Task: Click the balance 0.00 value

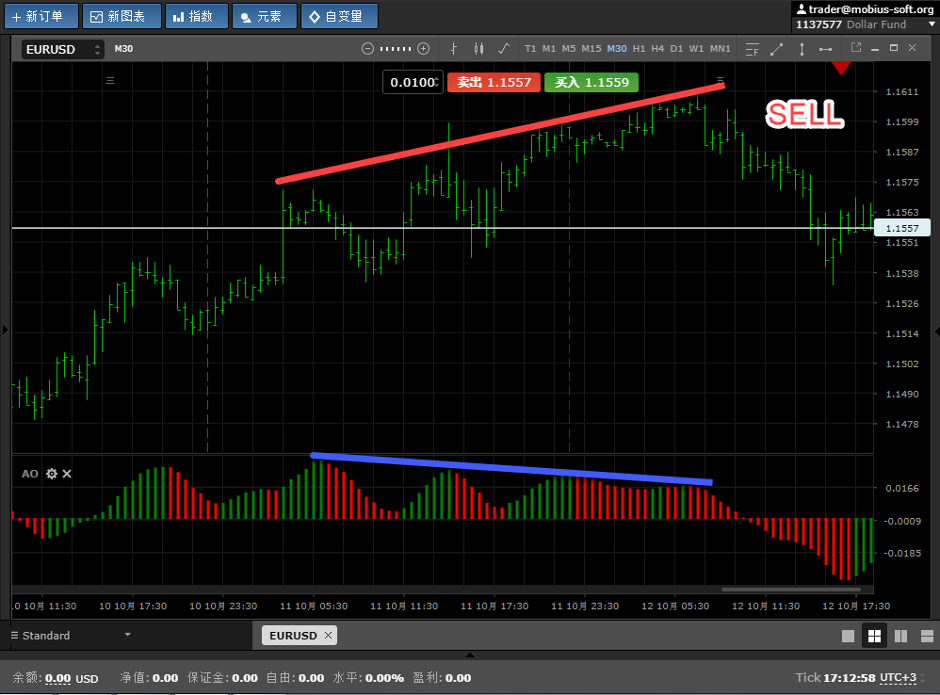Action: 58,678
